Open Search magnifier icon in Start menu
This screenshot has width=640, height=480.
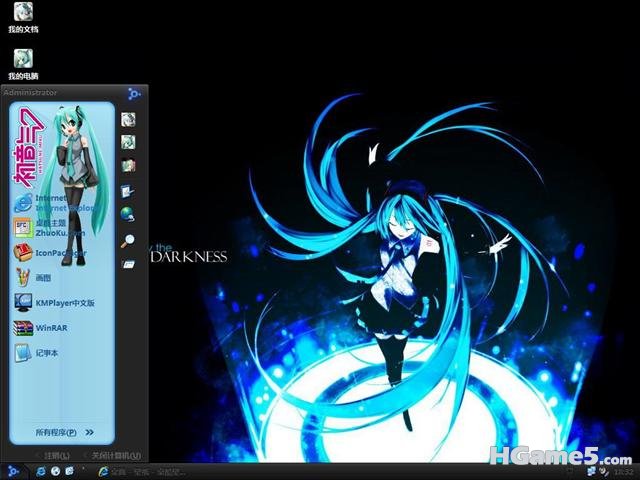[x=128, y=240]
